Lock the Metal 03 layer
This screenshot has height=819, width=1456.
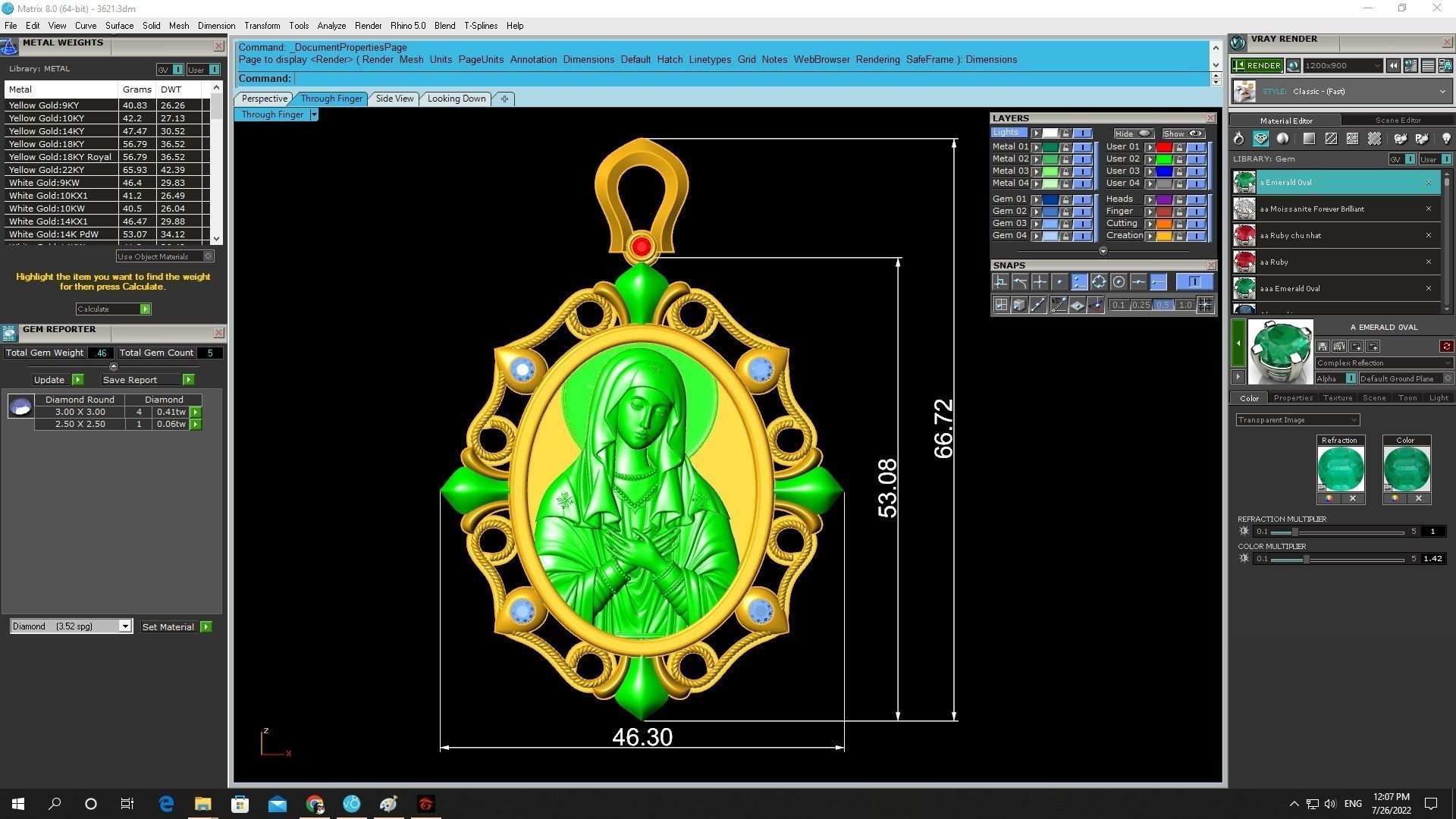coord(1065,171)
